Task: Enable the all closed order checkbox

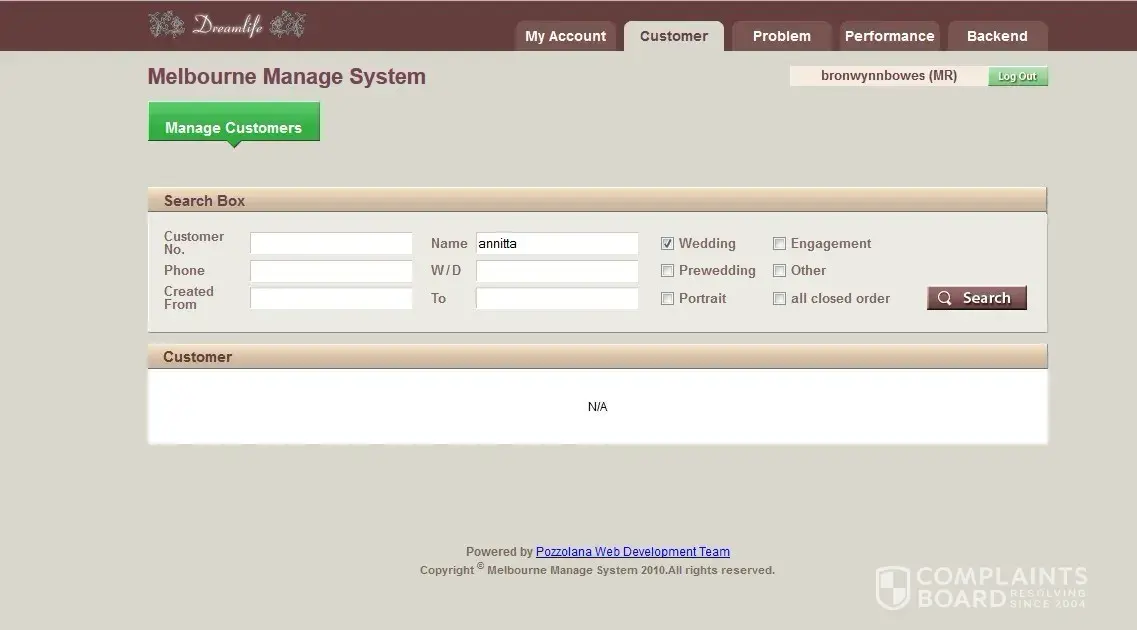Action: (x=779, y=299)
